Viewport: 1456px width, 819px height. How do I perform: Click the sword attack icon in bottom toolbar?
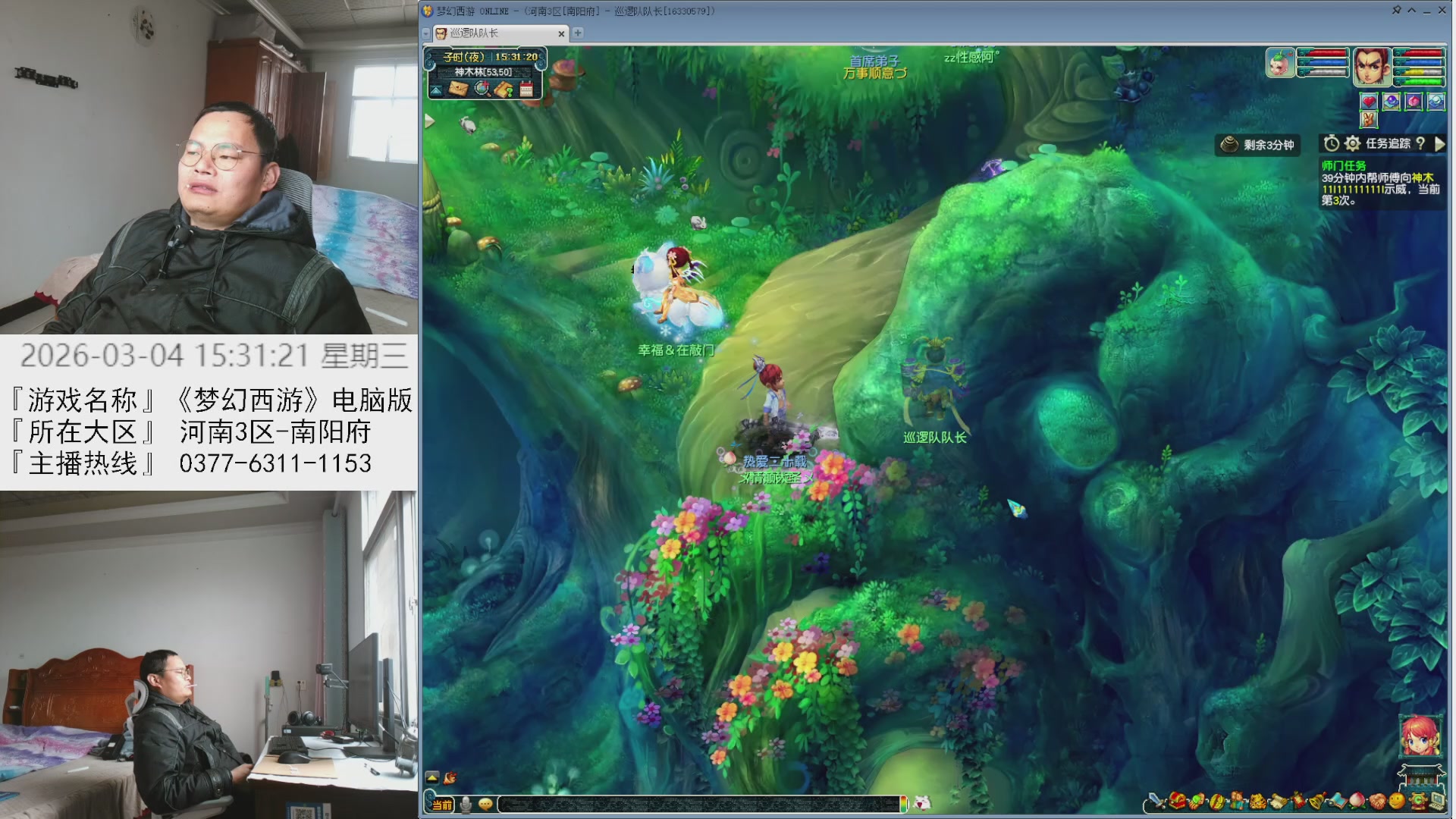(x=1156, y=802)
